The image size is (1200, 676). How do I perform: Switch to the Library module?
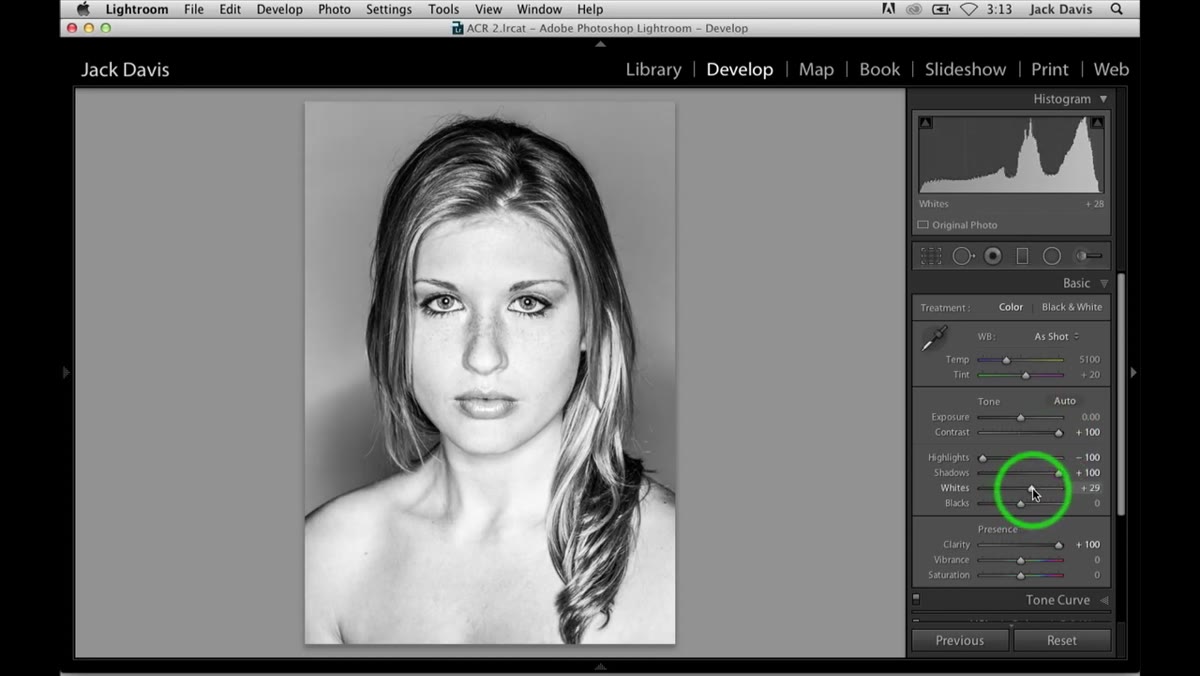point(653,69)
